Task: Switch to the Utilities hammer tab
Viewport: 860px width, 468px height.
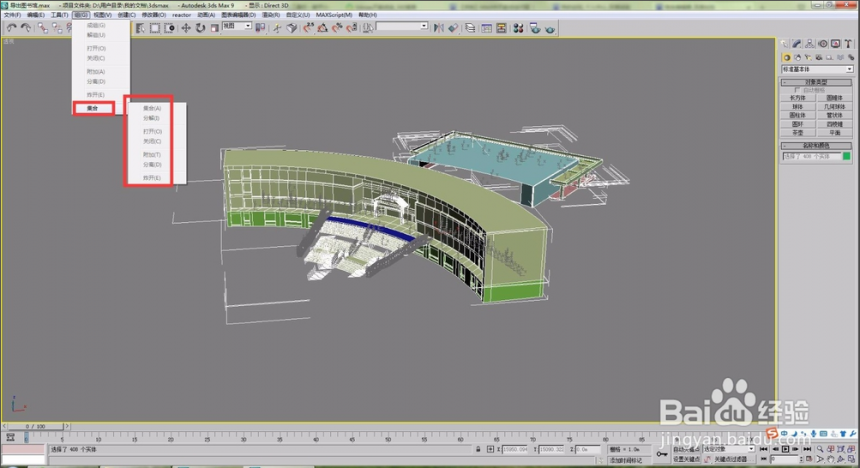Action: 848,43
